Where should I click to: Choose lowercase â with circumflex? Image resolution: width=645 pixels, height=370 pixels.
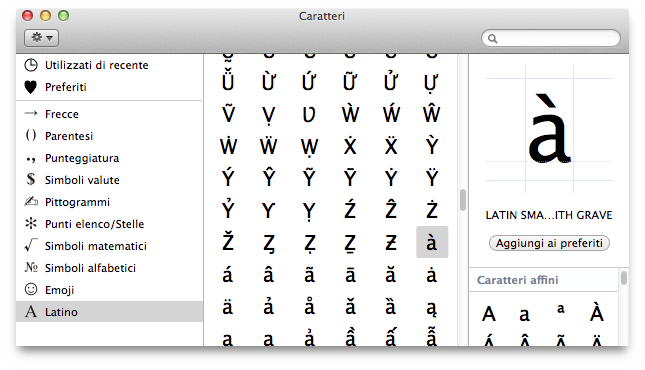pos(269,275)
